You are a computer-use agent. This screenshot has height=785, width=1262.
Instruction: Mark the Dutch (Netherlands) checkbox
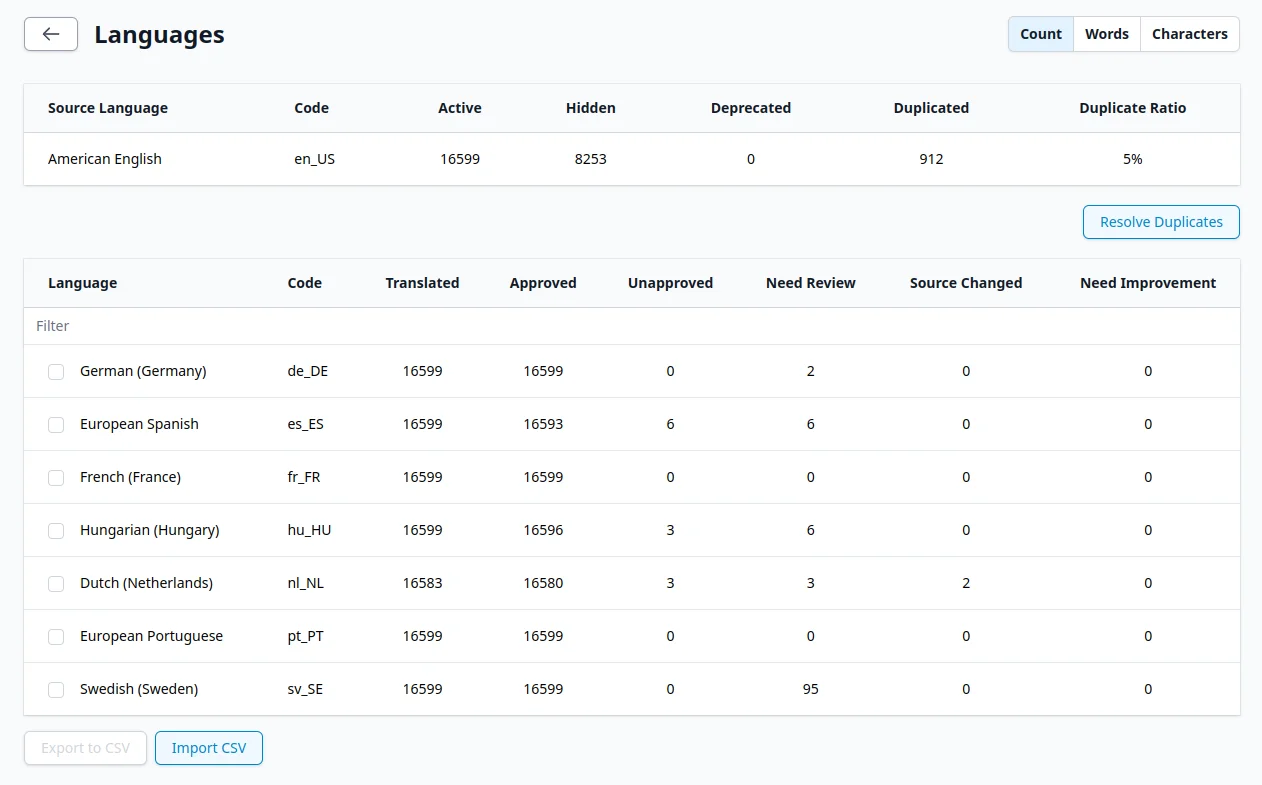click(x=56, y=584)
